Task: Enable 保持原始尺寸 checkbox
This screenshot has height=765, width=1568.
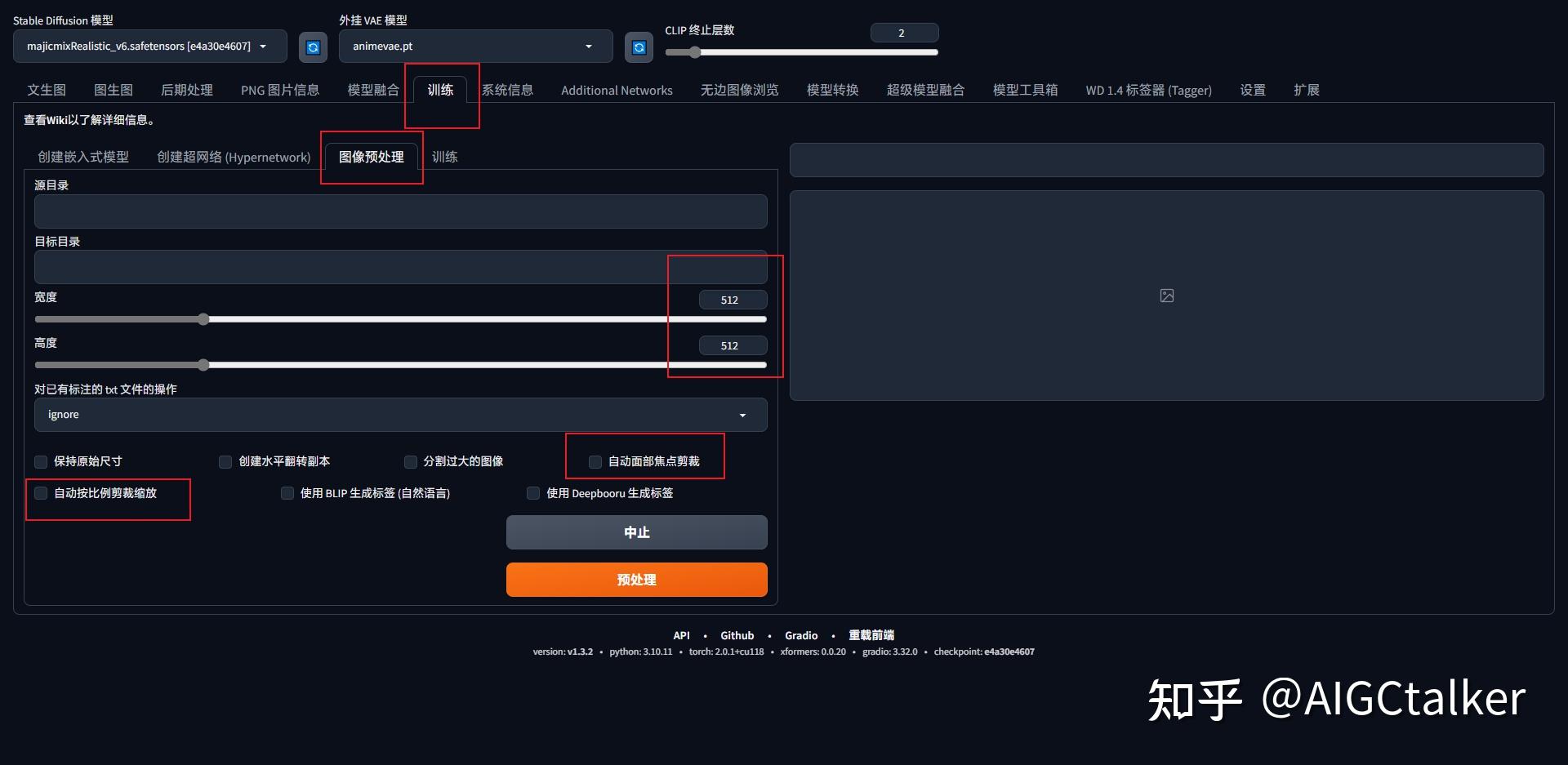Action: coord(40,462)
